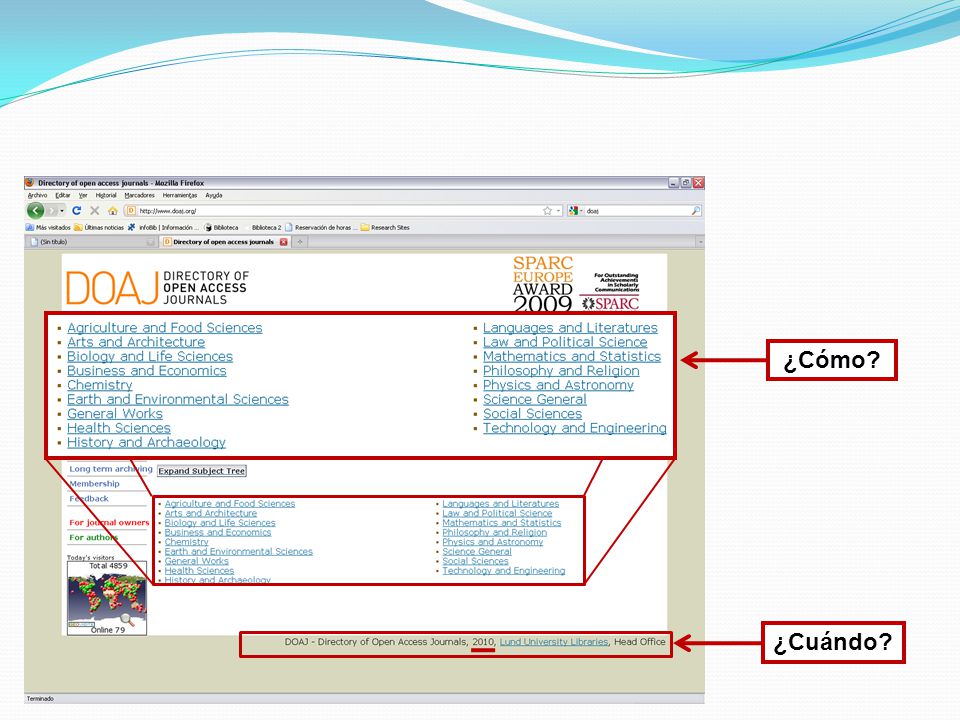Viewport: 960px width, 720px height.
Task: Bookmark the page with the star icon
Action: tap(547, 211)
